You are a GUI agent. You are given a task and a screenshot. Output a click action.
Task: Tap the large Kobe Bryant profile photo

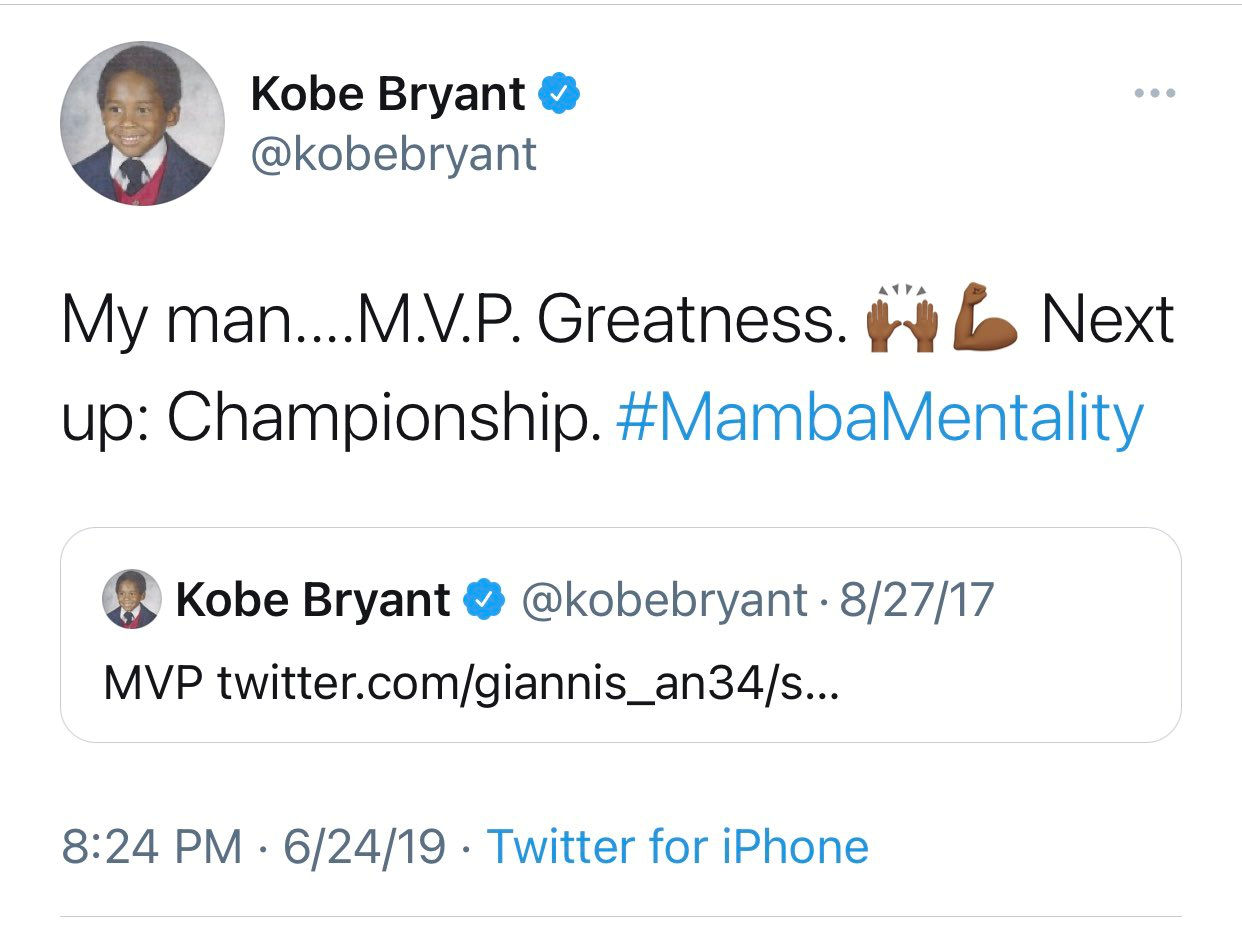[142, 124]
